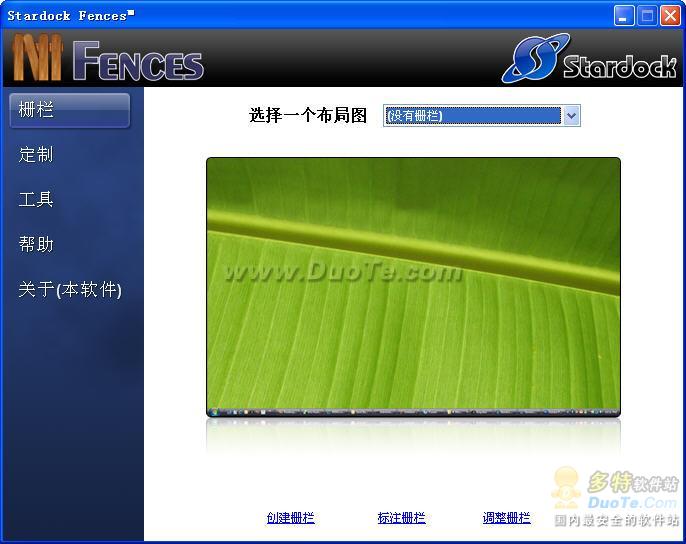Click the desktop layout preview thumbnail
This screenshot has width=686, height=544.
(x=413, y=287)
